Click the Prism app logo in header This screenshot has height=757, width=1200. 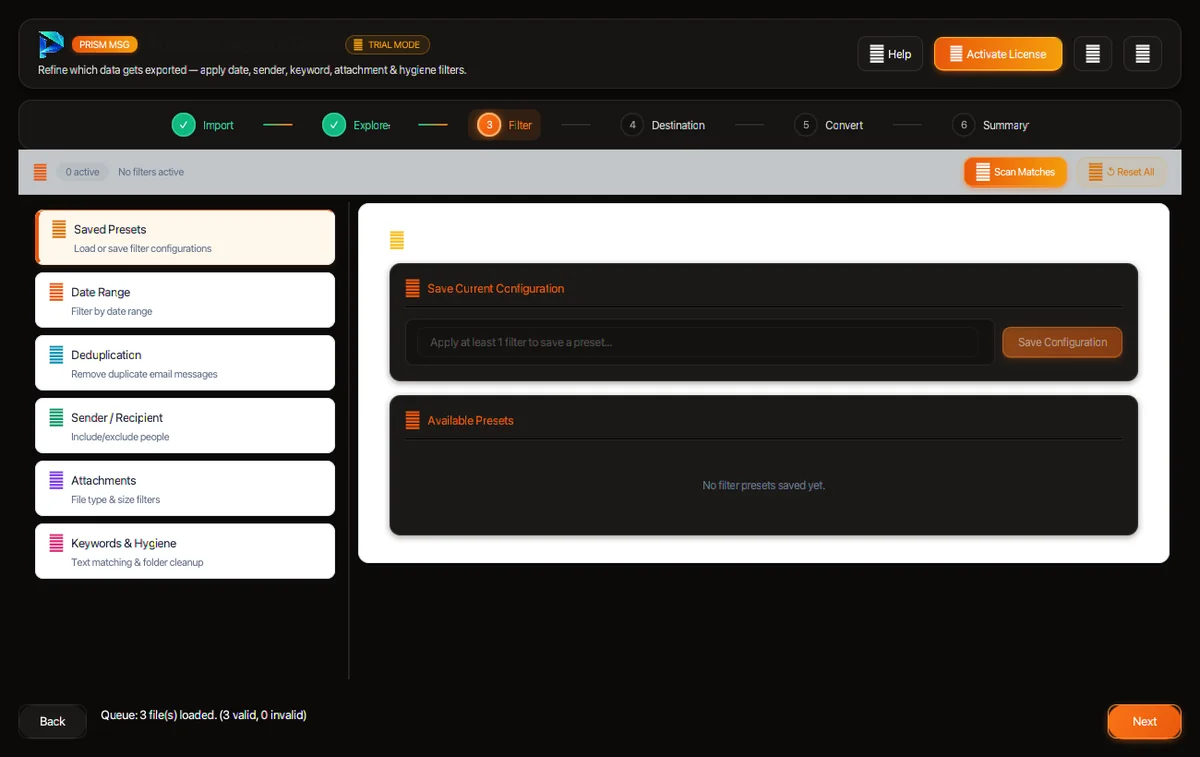51,45
